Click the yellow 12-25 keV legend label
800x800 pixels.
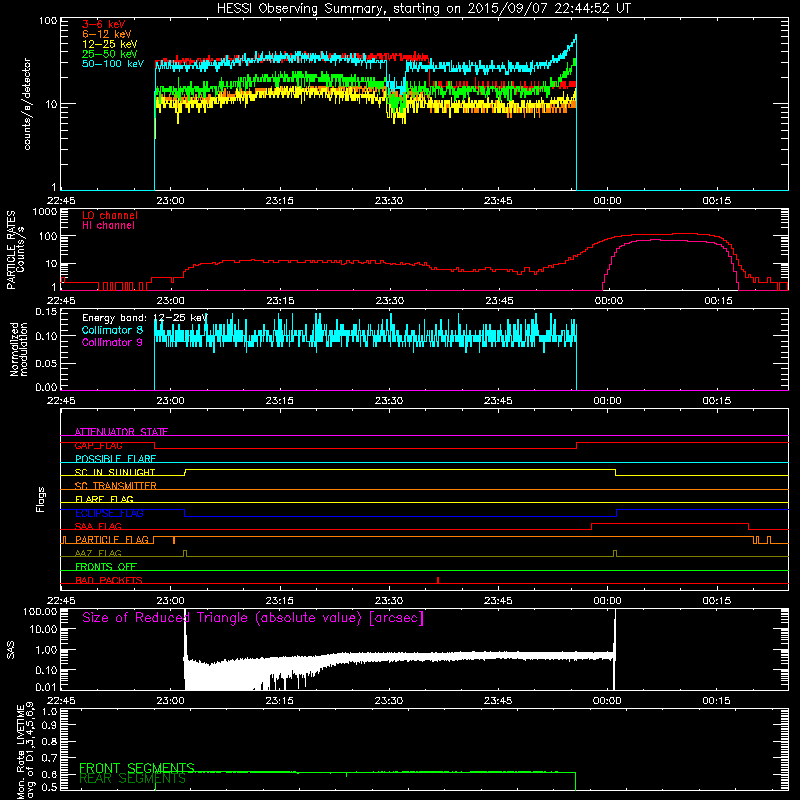[x=110, y=44]
